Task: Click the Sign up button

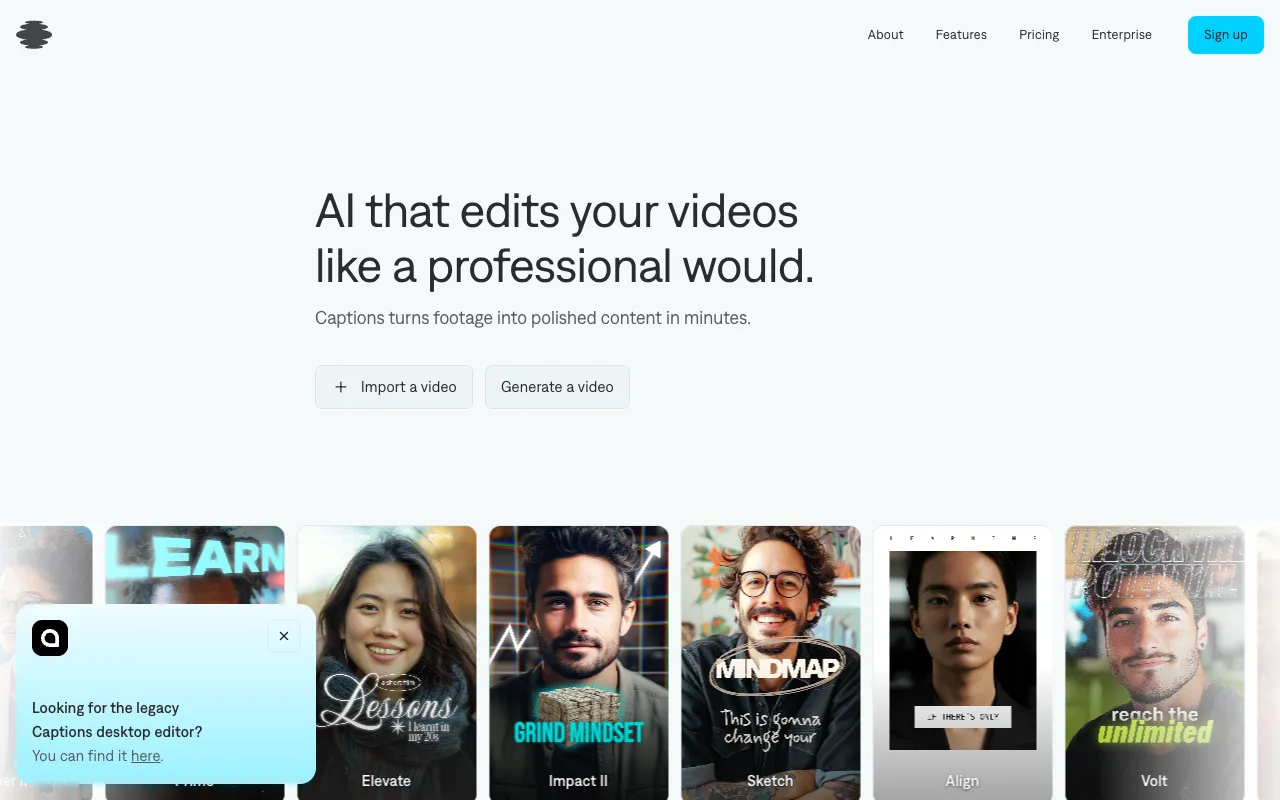Action: point(1225,34)
